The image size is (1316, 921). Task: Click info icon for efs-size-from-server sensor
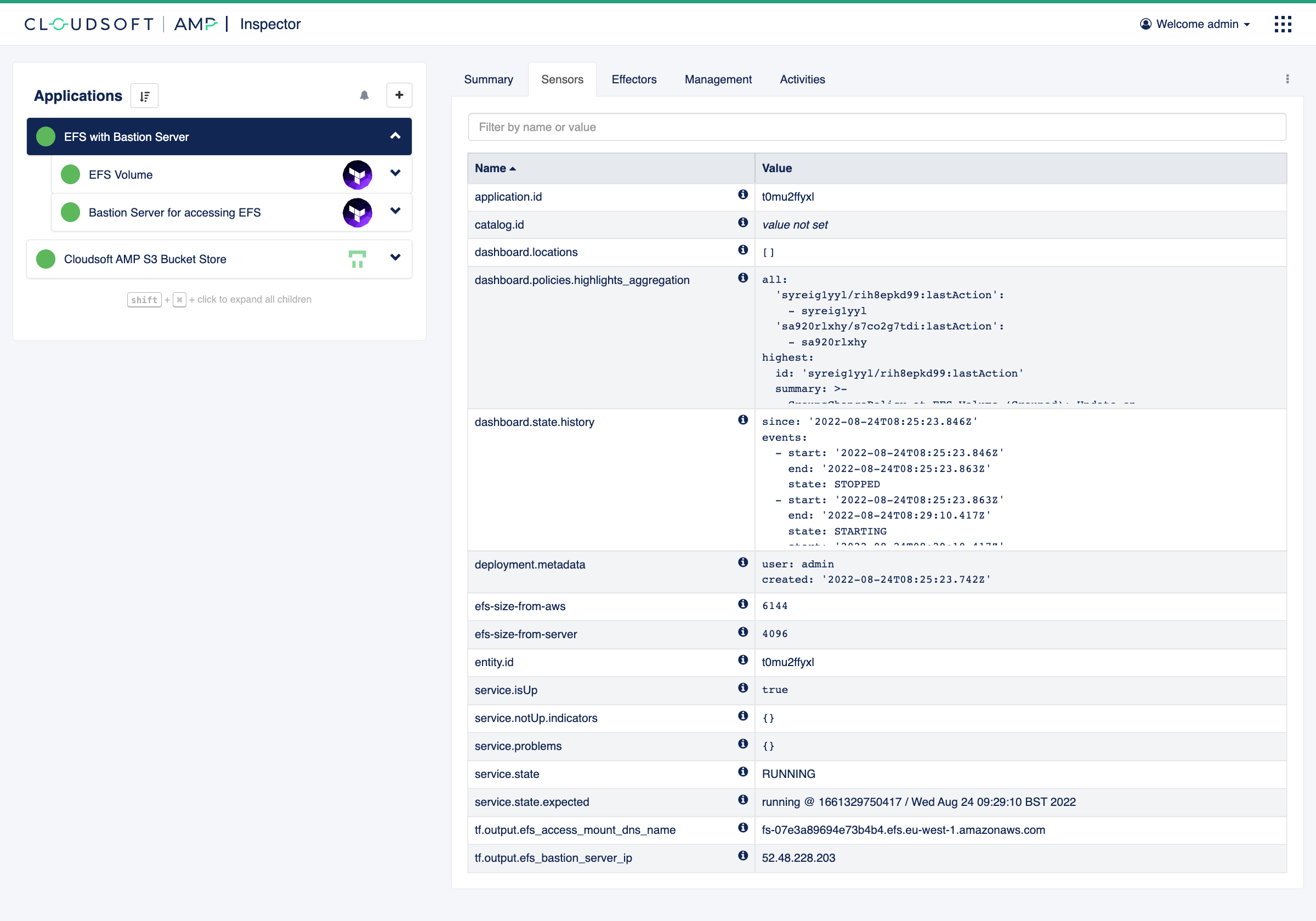click(x=743, y=632)
